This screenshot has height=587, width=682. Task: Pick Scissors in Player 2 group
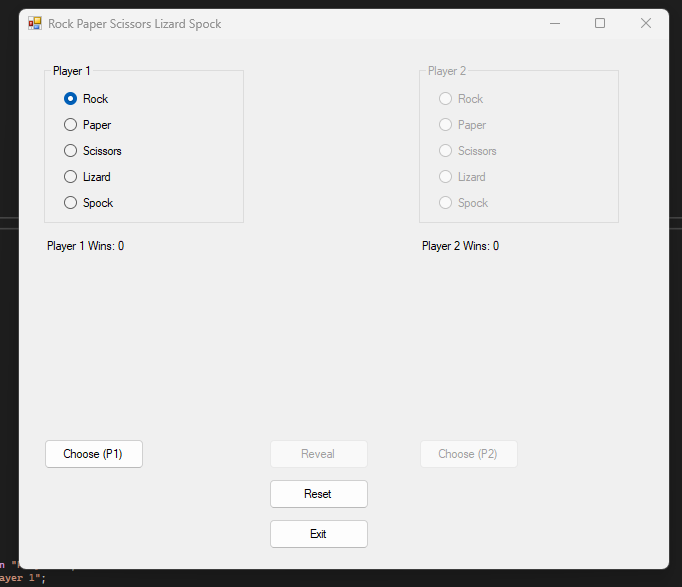[446, 151]
